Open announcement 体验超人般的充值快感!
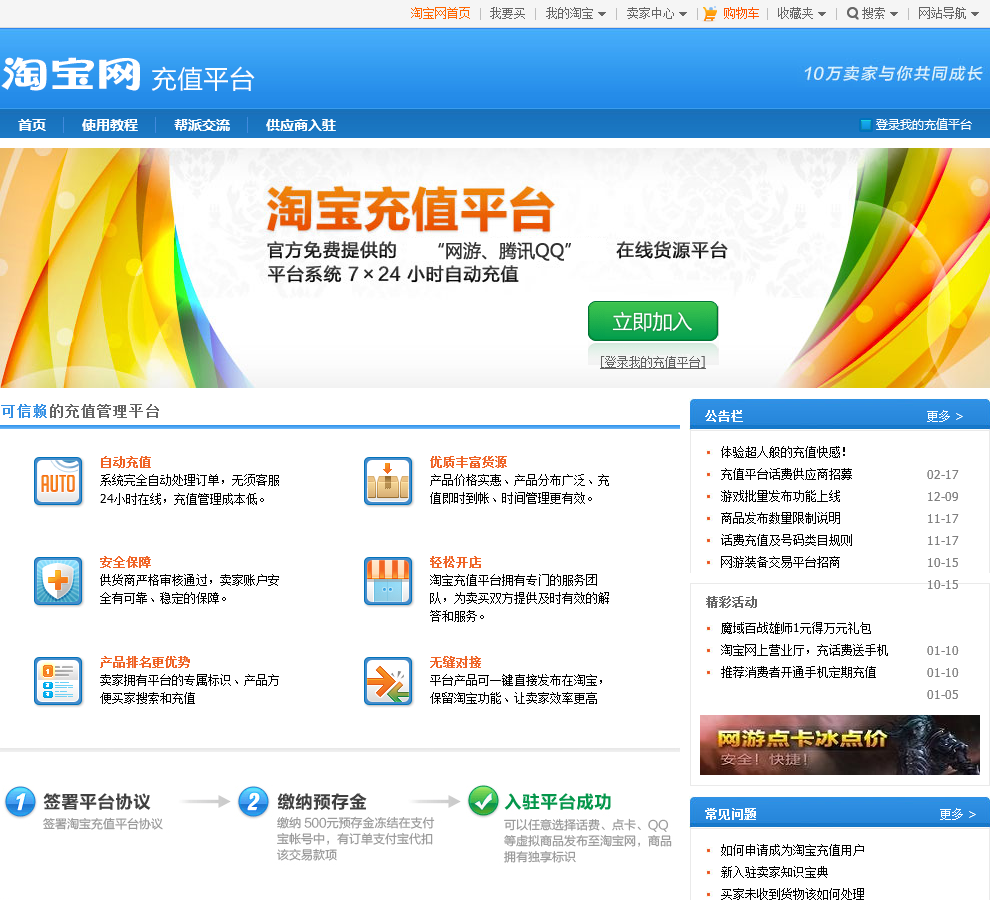The height and width of the screenshot is (900, 990). coord(783,452)
